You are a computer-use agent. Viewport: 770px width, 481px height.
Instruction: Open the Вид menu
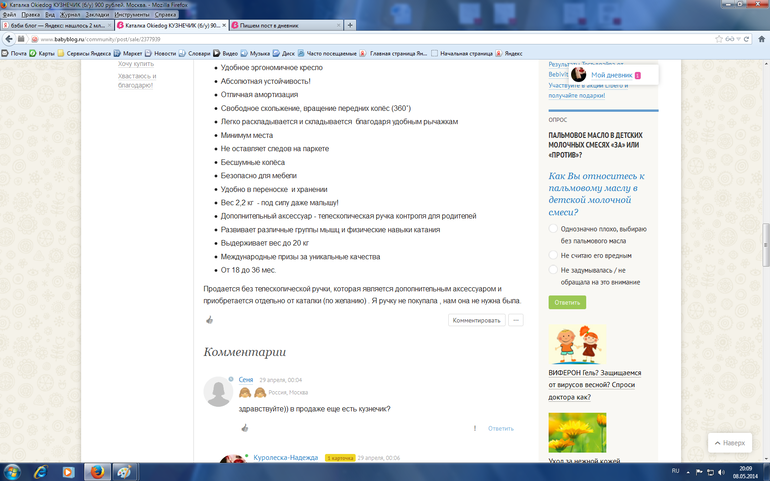coord(50,14)
